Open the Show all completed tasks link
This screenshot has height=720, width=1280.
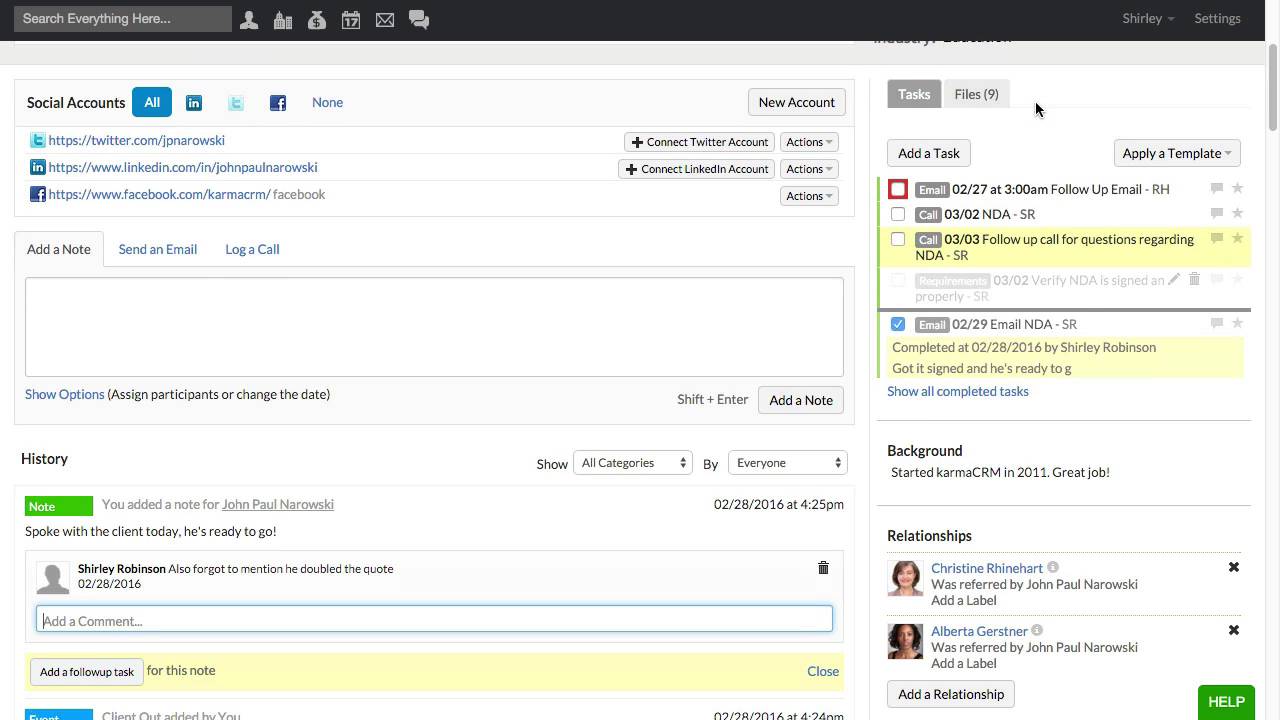click(957, 391)
